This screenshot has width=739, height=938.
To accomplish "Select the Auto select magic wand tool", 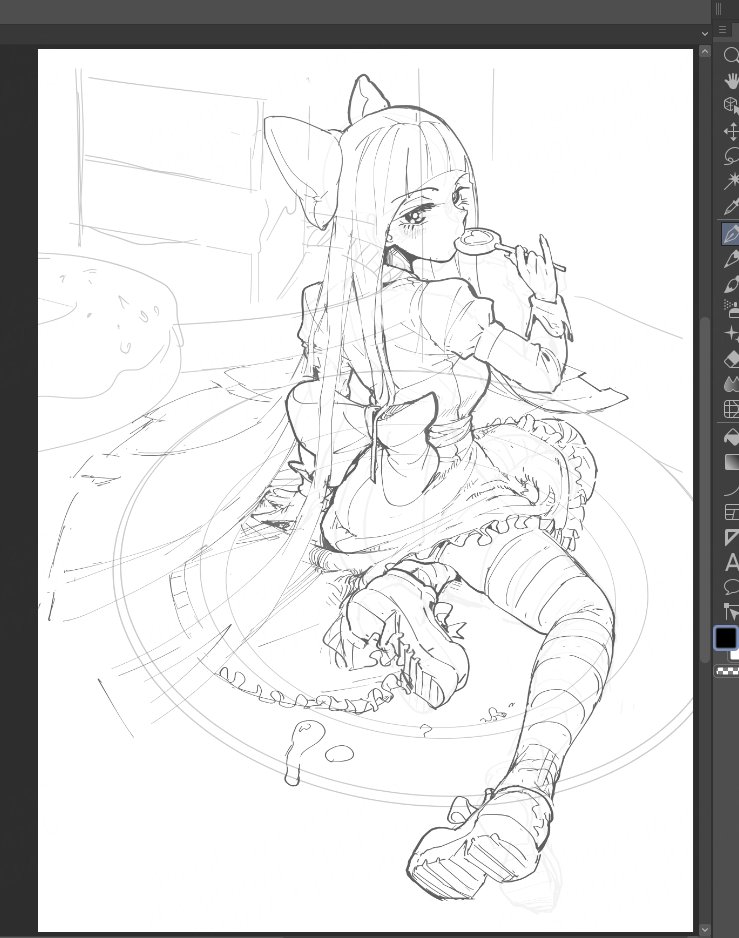I will pyautogui.click(x=731, y=181).
